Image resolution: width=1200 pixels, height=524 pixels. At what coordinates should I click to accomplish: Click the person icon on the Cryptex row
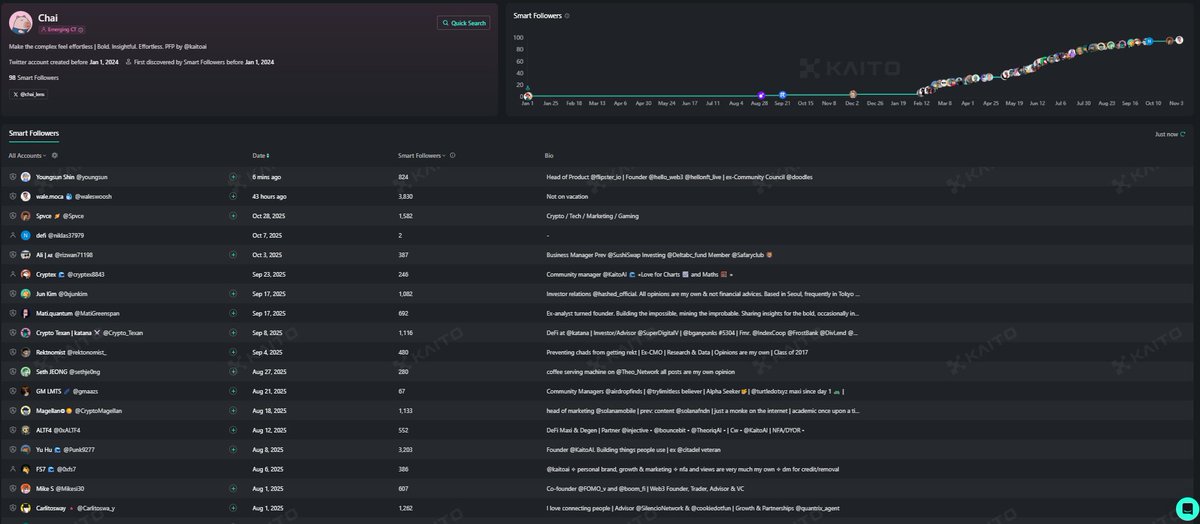pyautogui.click(x=13, y=274)
